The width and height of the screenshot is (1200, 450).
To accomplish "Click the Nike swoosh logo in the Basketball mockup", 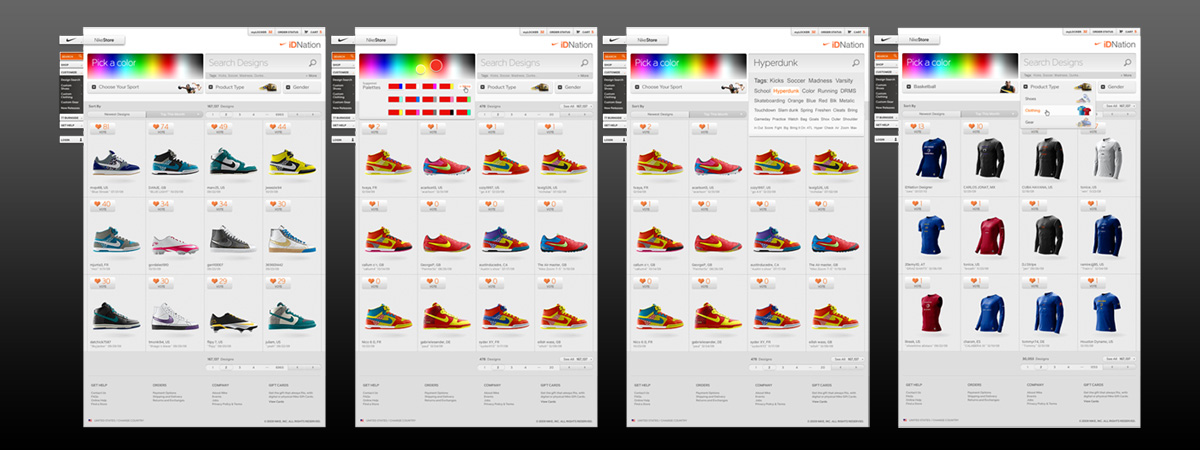I will click(884, 40).
